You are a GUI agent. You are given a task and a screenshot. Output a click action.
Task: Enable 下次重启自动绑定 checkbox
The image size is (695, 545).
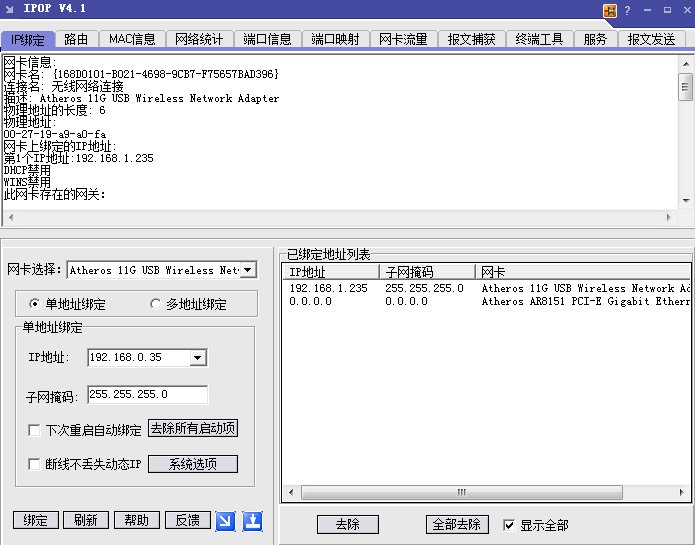point(34,430)
